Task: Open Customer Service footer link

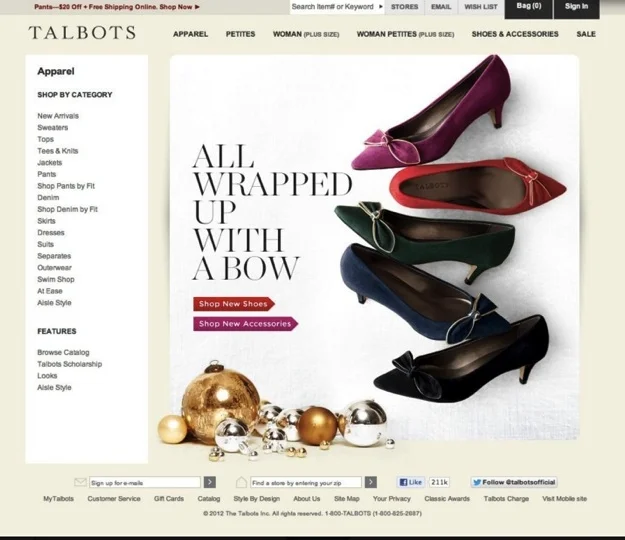Action: 114,499
